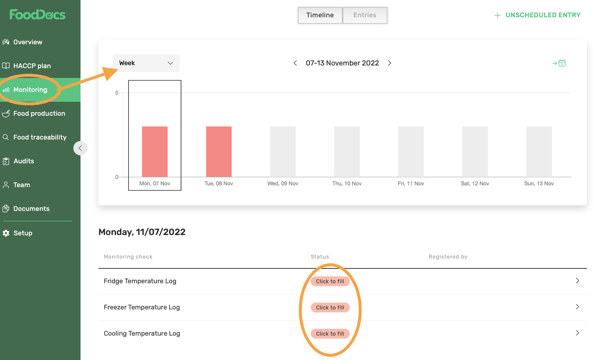The image size is (600, 360).
Task: Open the Fridge Temperature Log row
Action: [342, 281]
